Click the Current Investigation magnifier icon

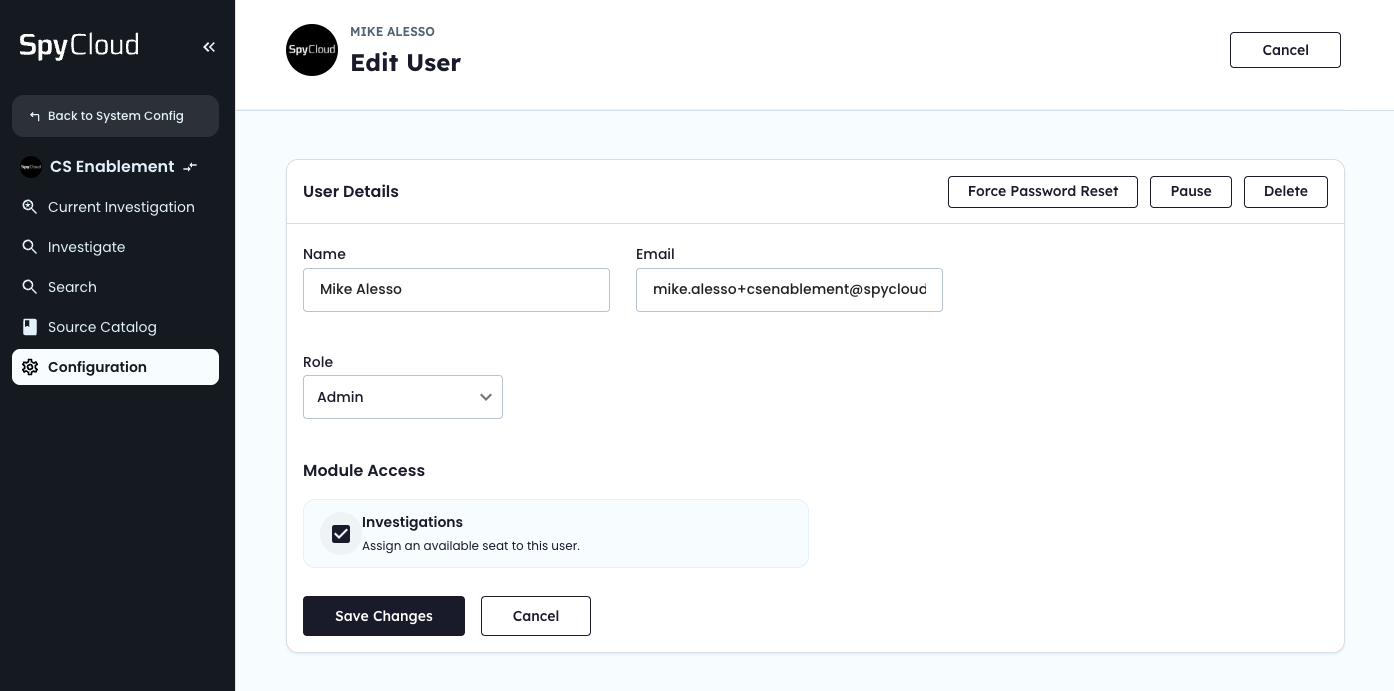(30, 207)
